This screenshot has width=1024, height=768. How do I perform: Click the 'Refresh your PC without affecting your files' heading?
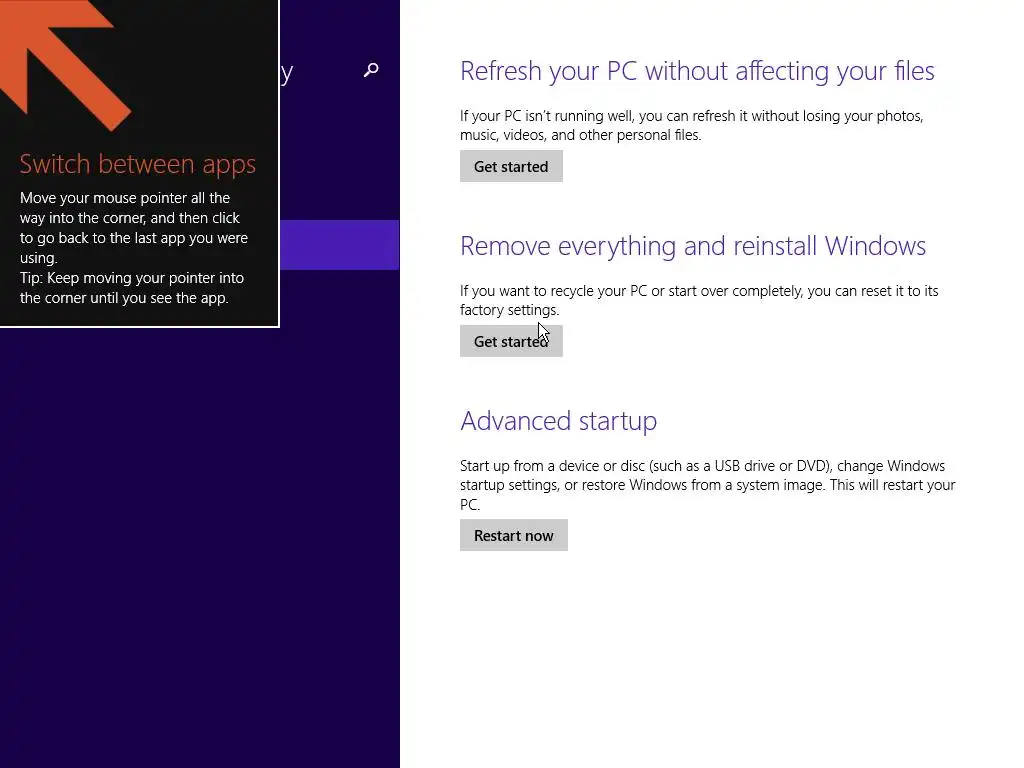[x=697, y=71]
